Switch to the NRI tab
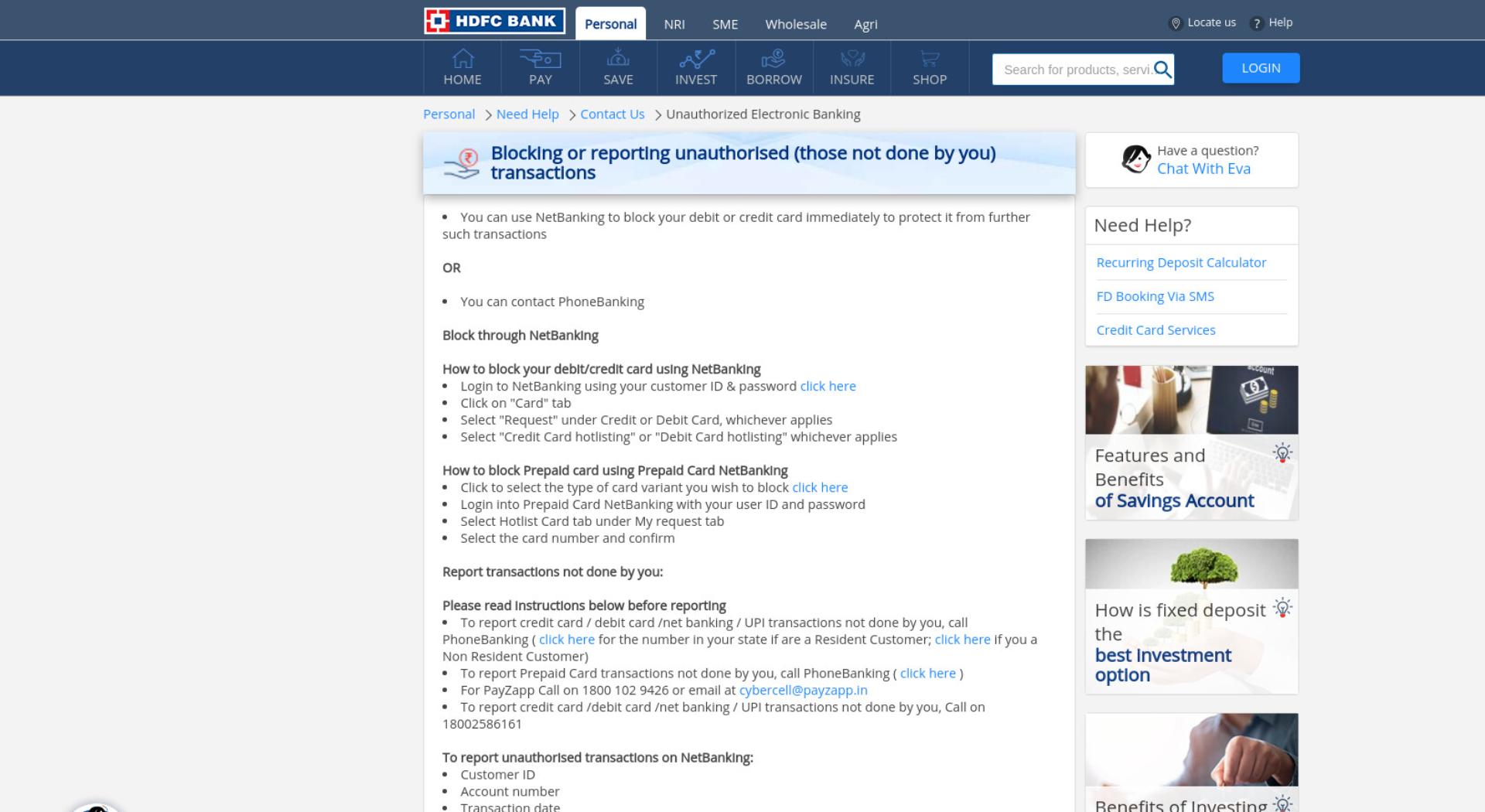This screenshot has height=812, width=1485. pyautogui.click(x=674, y=25)
